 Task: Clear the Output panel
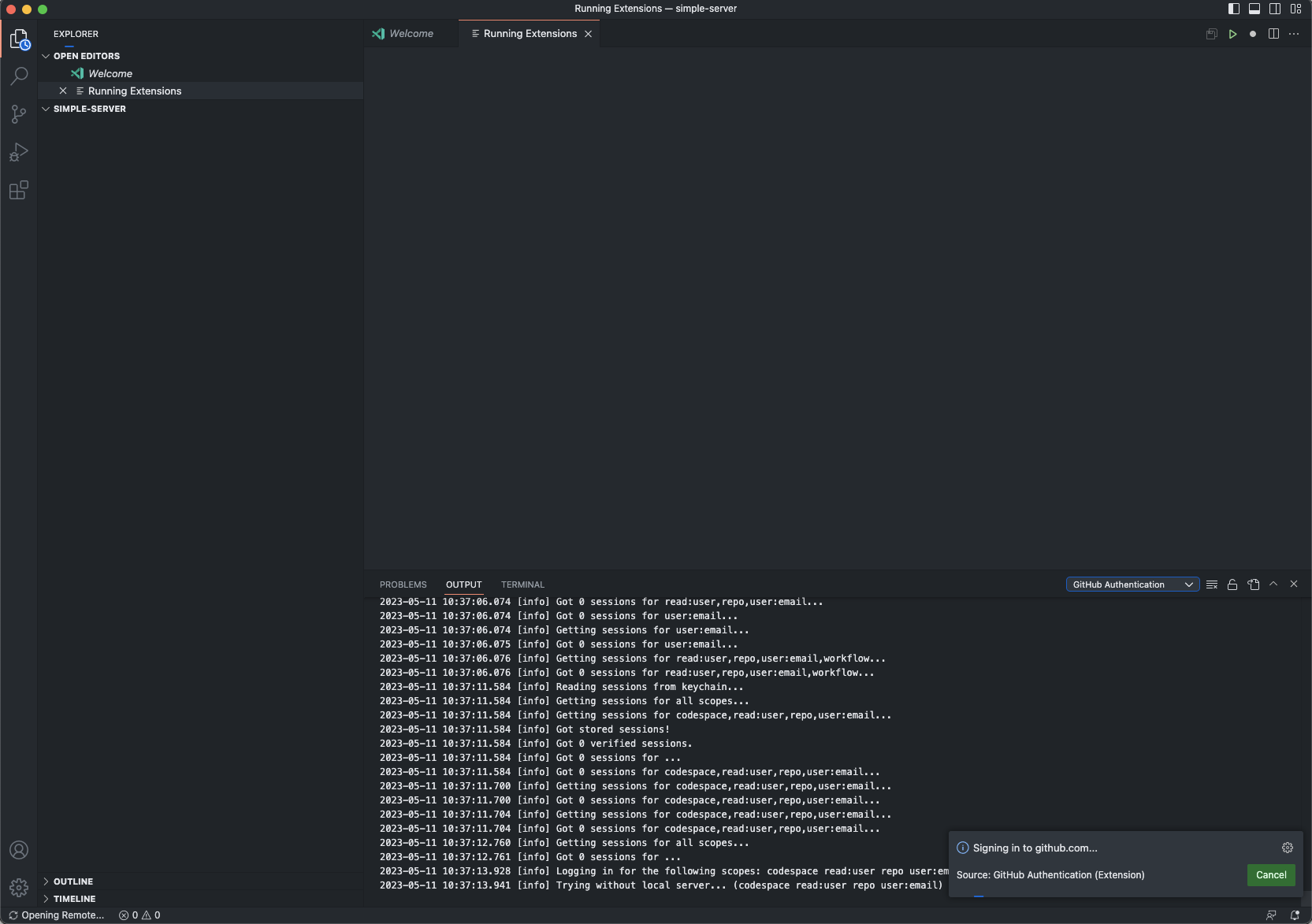1211,584
